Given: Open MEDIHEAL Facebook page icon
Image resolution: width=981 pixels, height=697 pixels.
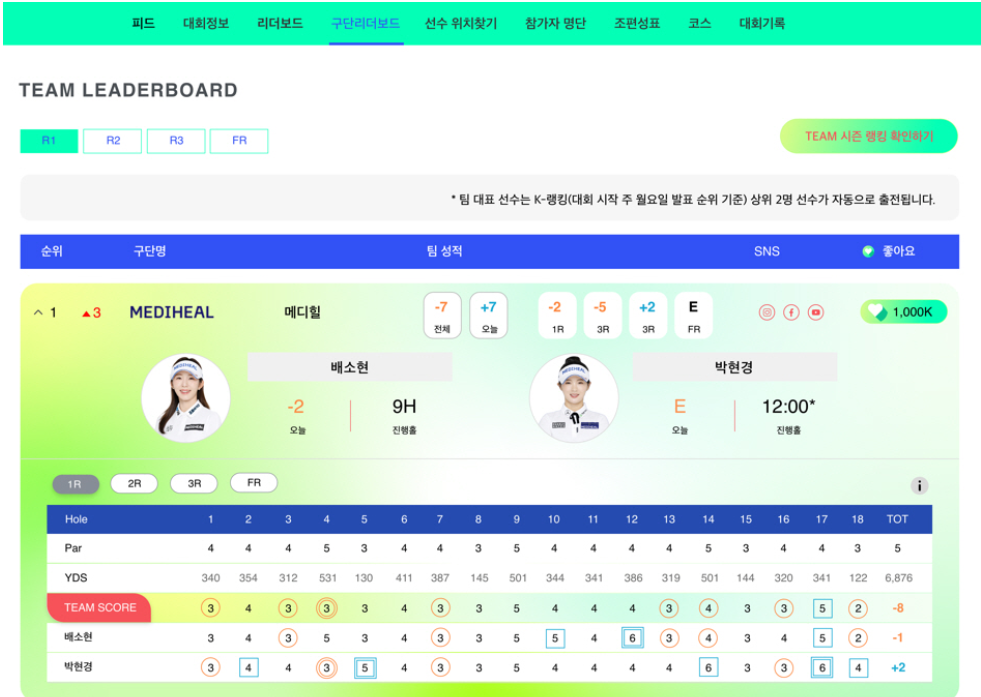Looking at the screenshot, I should point(791,312).
